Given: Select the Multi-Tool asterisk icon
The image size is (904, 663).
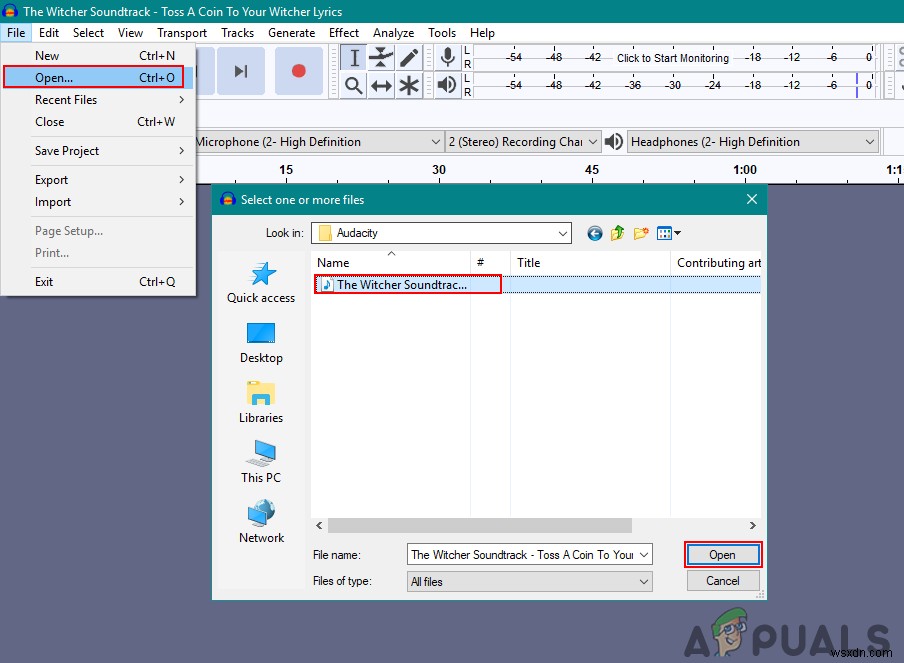Looking at the screenshot, I should pyautogui.click(x=409, y=85).
